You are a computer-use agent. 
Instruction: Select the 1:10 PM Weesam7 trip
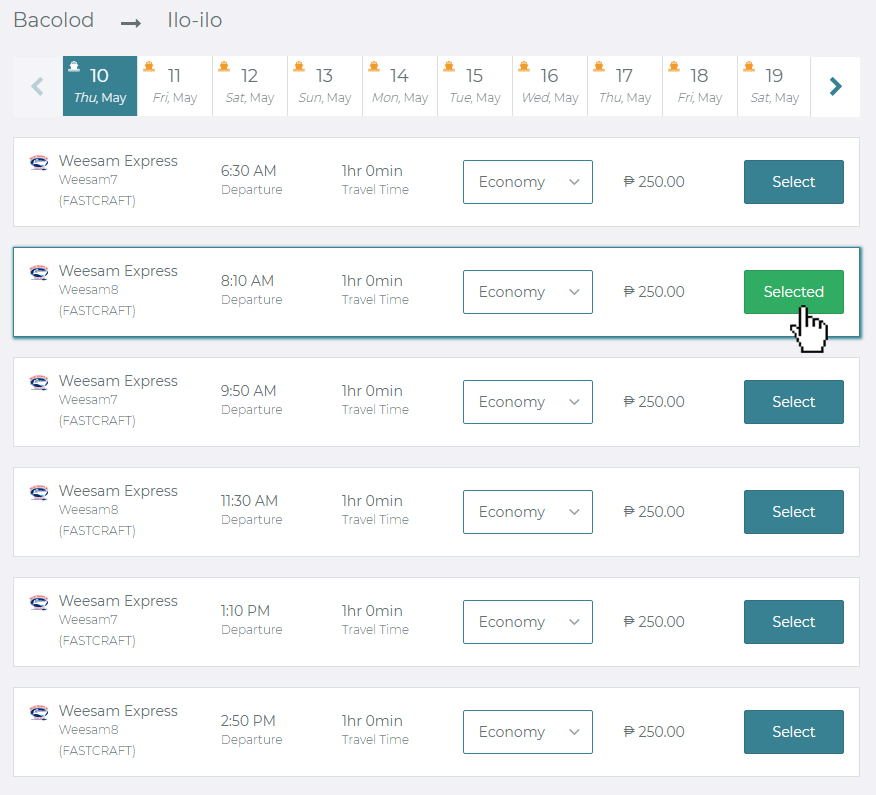(x=794, y=622)
